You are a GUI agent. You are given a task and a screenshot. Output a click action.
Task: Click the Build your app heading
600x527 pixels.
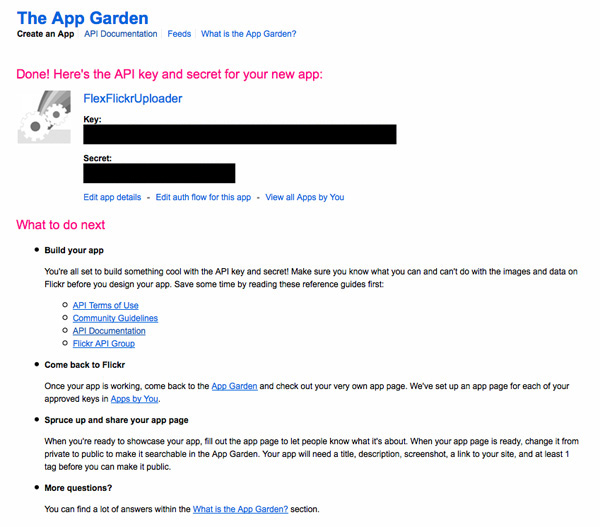click(x=74, y=250)
